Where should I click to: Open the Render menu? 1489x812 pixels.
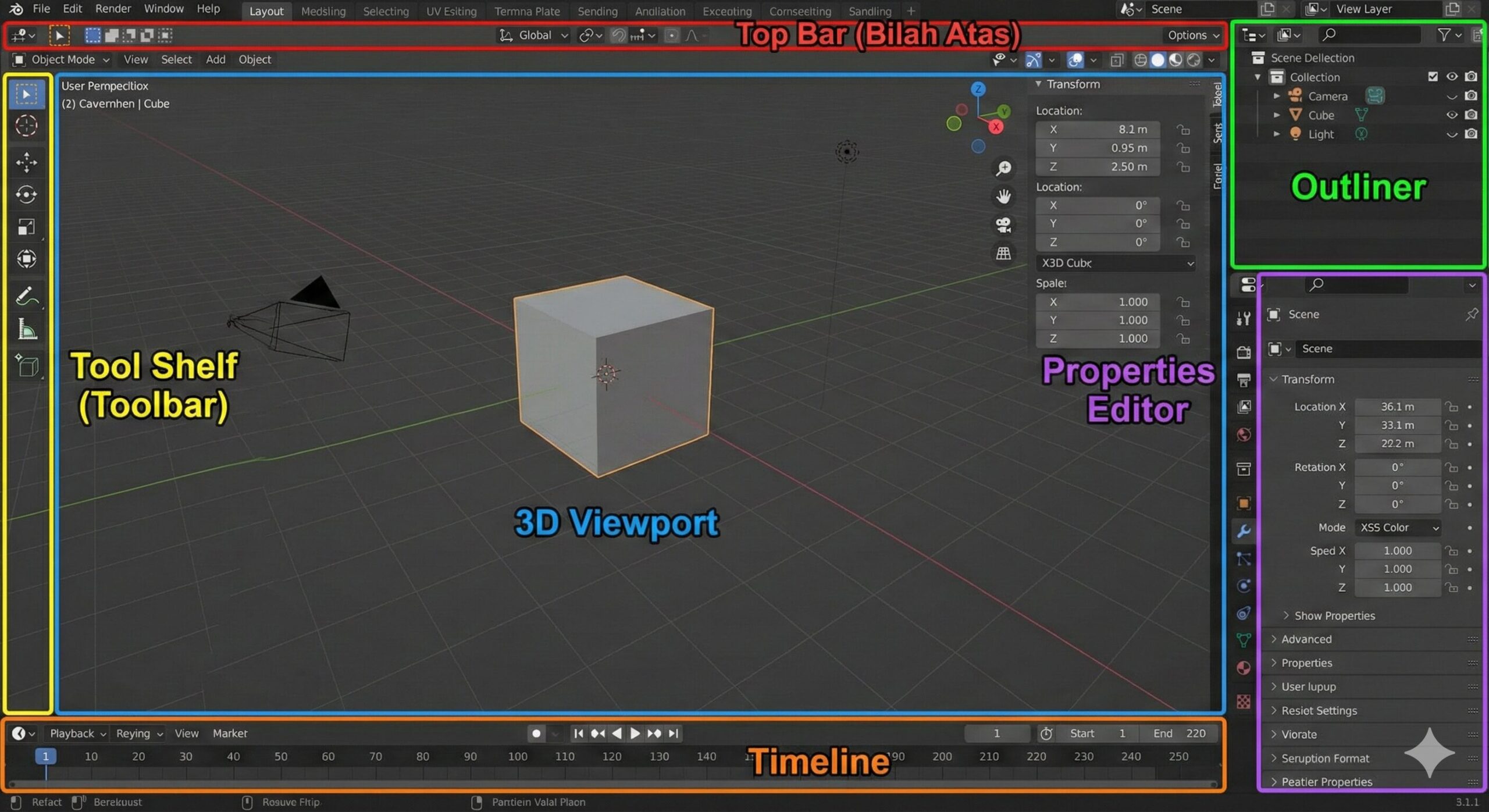click(113, 9)
